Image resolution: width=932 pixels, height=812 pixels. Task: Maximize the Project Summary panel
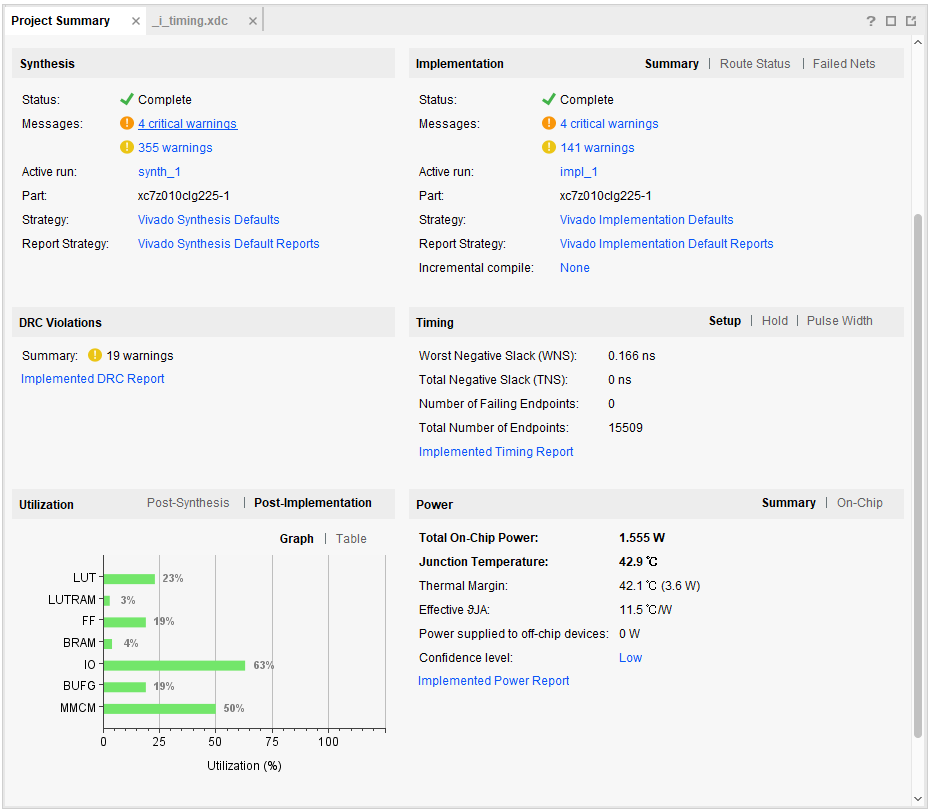click(x=891, y=21)
